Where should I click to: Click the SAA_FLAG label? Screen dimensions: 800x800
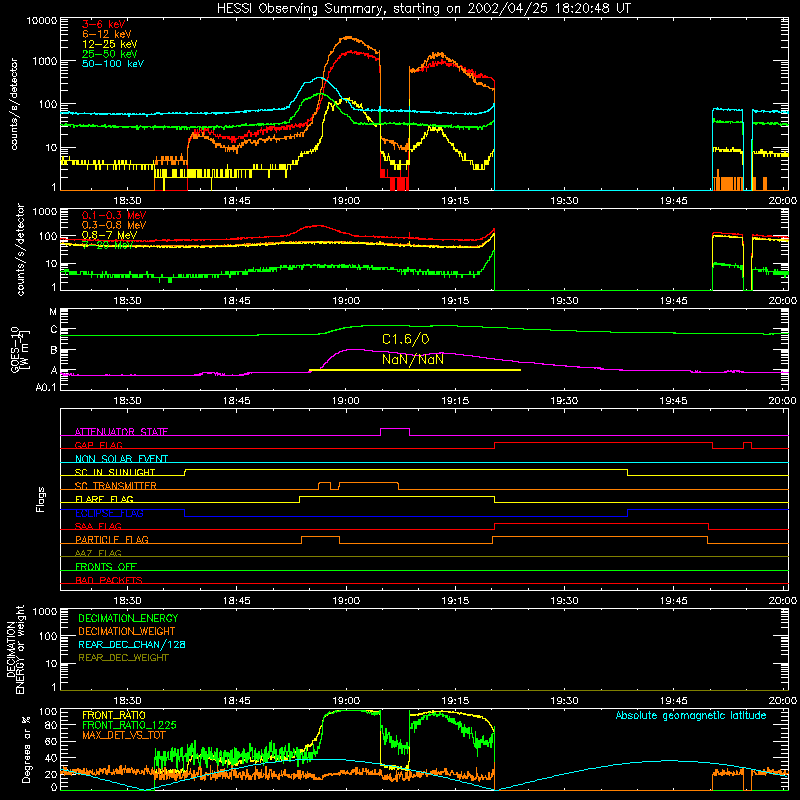click(x=98, y=526)
